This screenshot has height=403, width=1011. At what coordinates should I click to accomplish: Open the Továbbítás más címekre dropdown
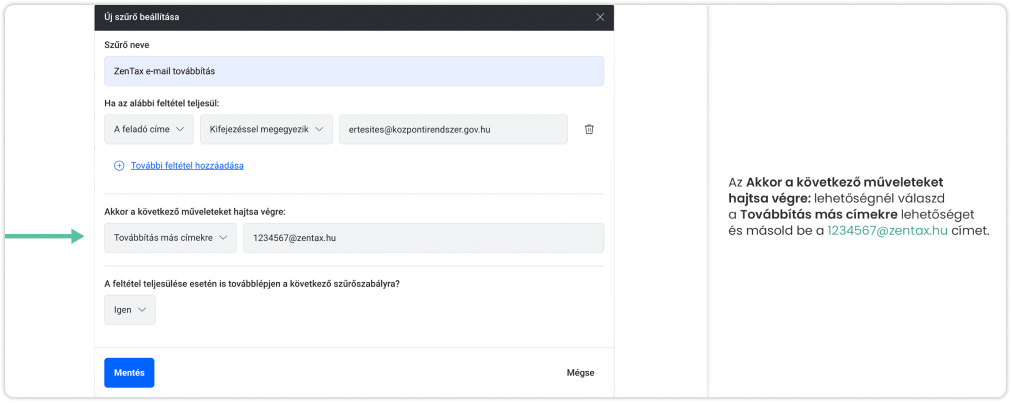(x=170, y=237)
